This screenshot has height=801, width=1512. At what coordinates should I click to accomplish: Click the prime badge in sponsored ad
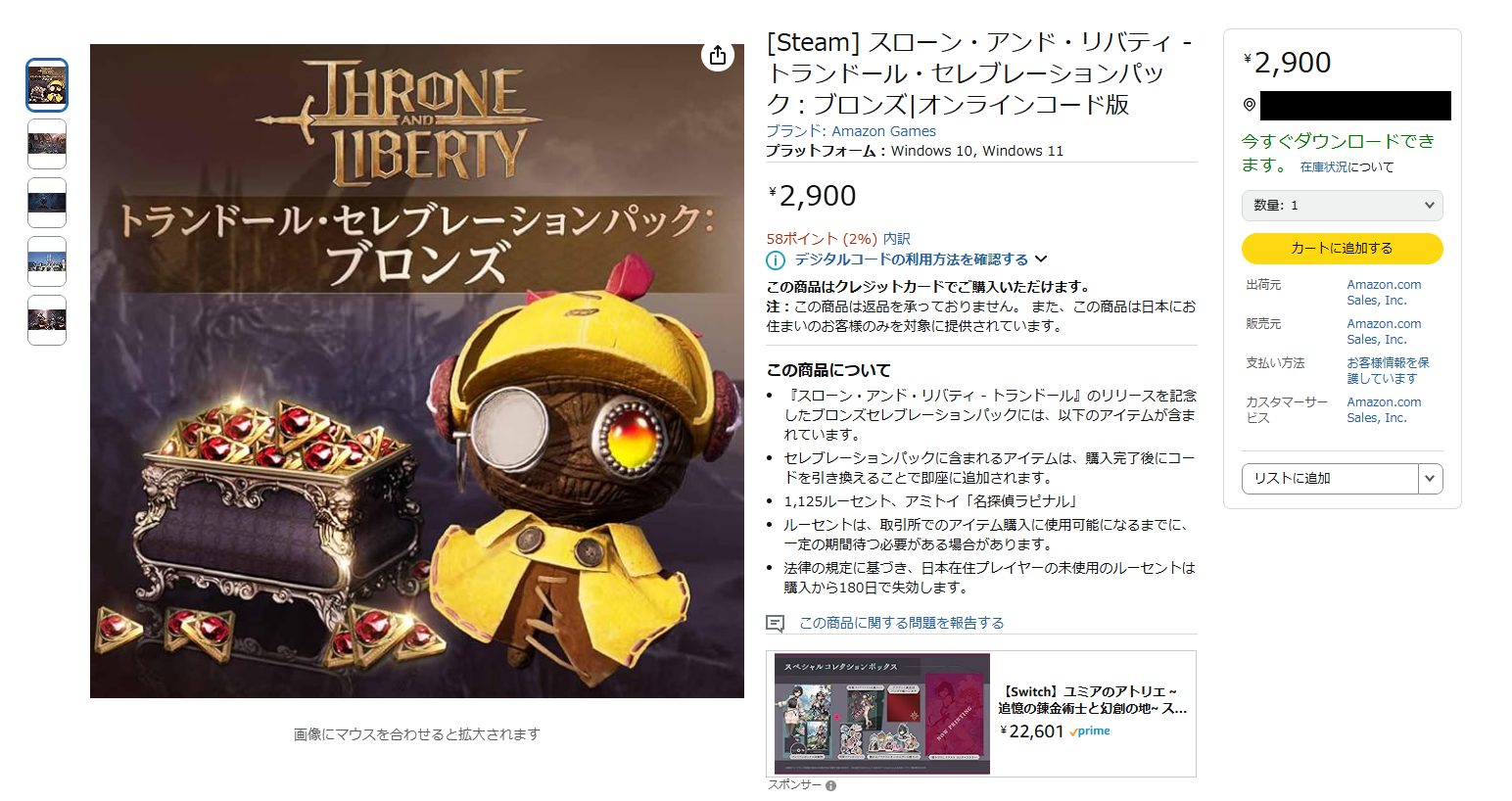[x=1090, y=731]
